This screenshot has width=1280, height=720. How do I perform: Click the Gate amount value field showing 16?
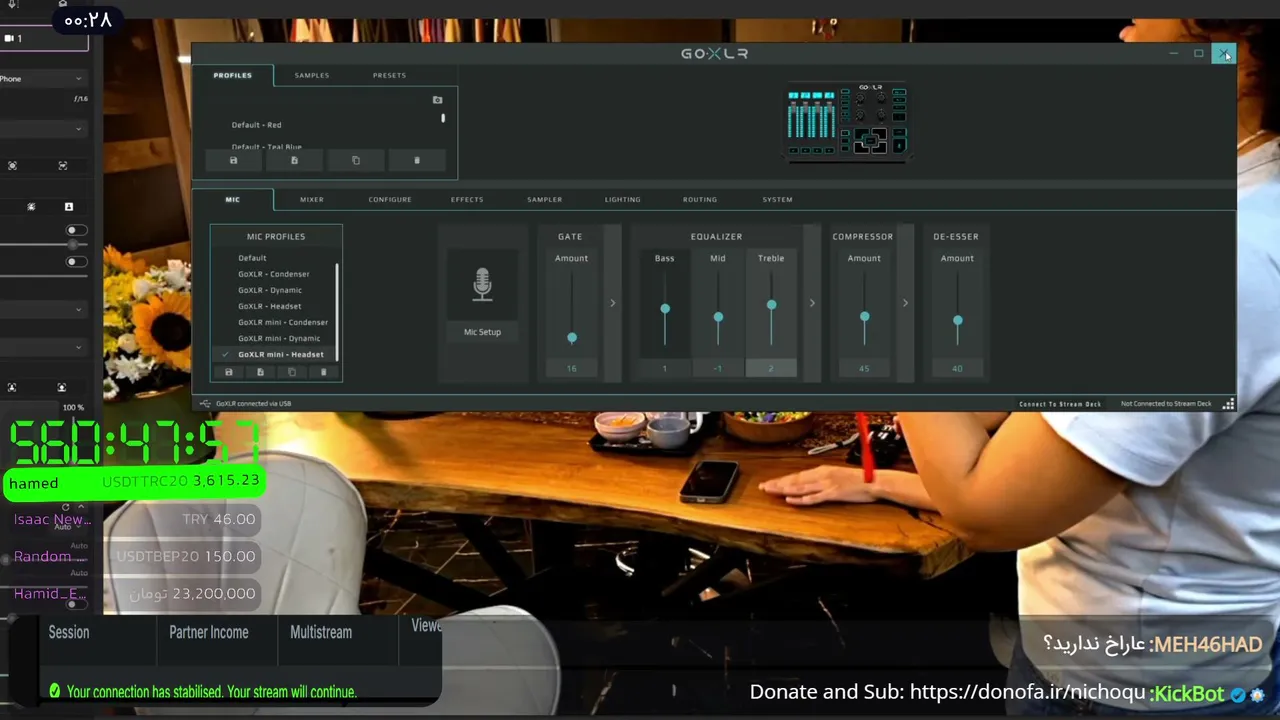pyautogui.click(x=572, y=368)
